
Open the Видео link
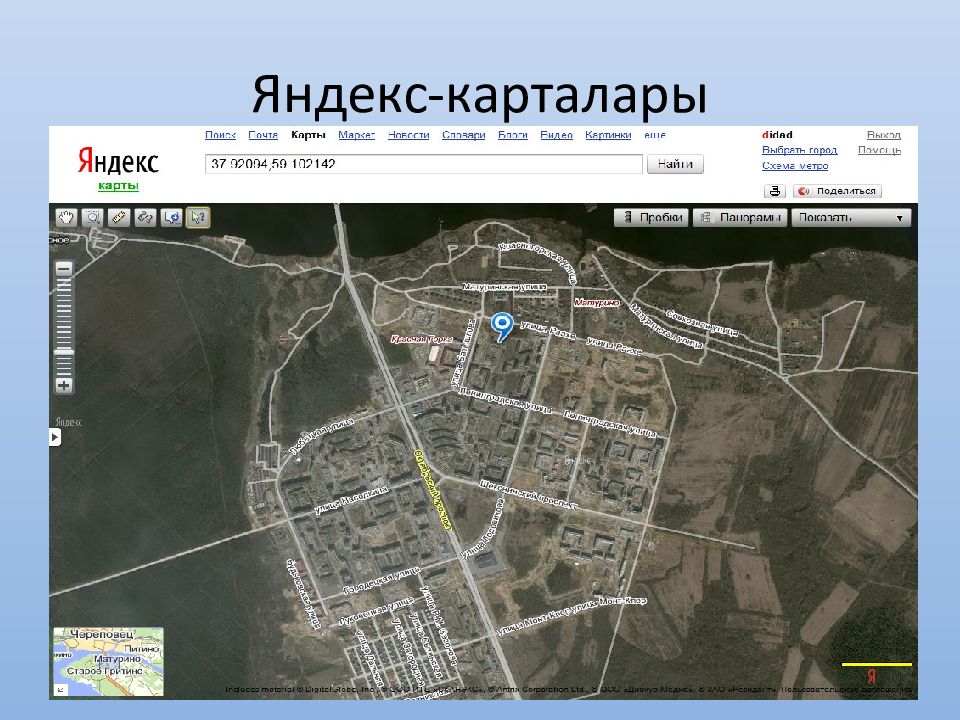pyautogui.click(x=557, y=135)
